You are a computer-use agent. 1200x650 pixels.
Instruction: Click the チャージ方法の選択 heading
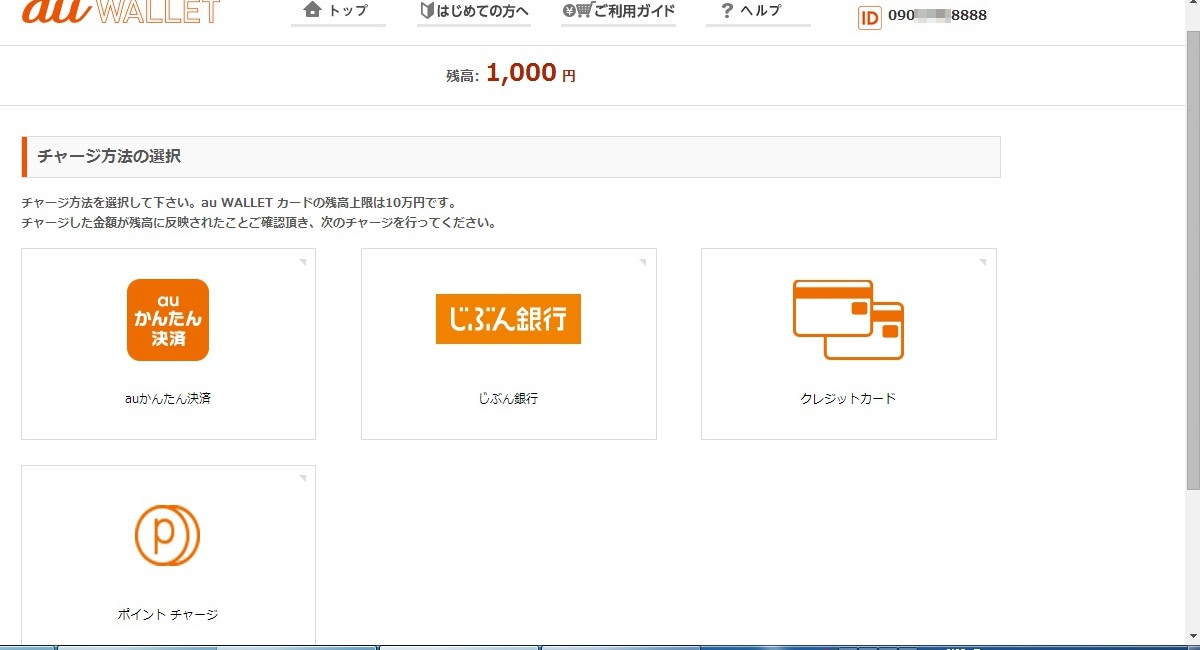point(109,156)
